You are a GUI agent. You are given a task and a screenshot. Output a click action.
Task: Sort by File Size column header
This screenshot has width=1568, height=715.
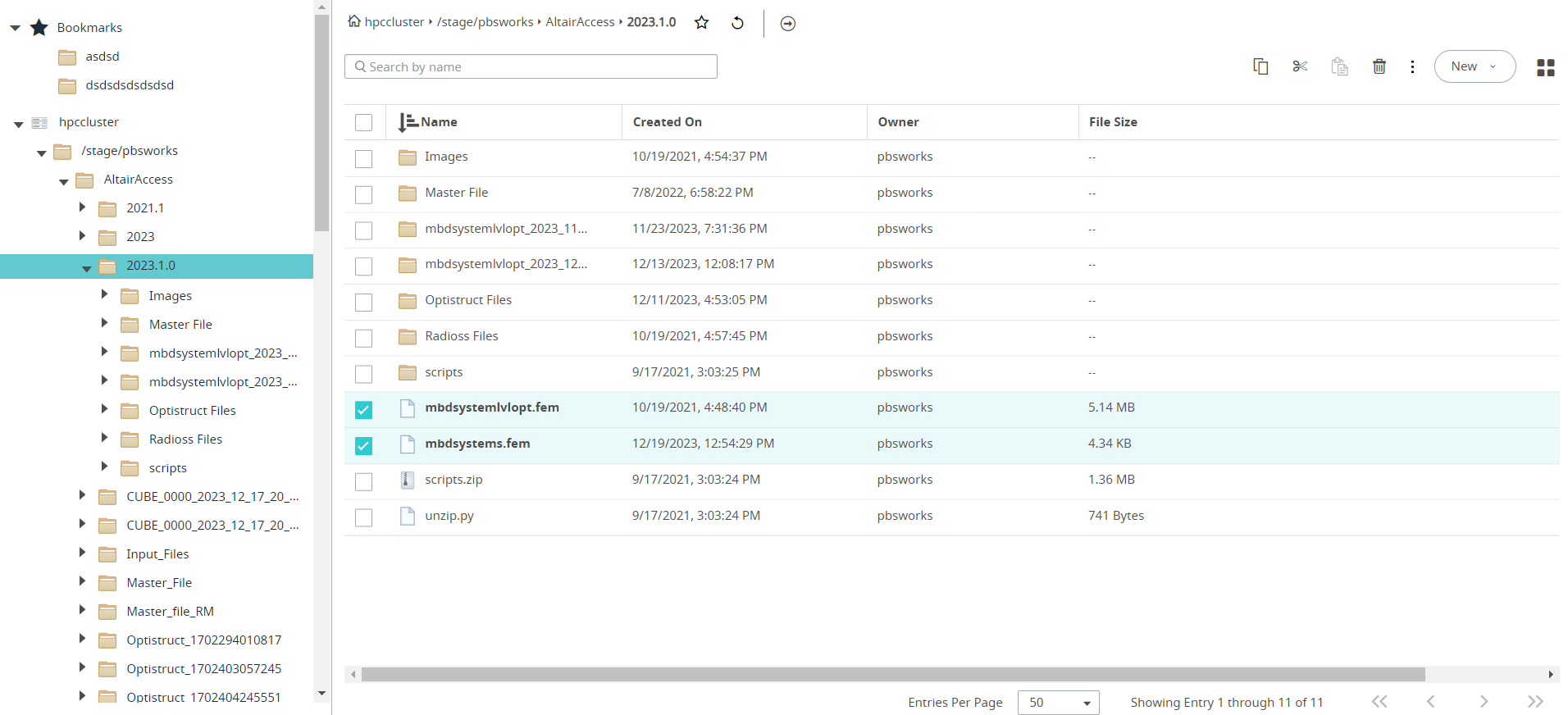point(1112,122)
